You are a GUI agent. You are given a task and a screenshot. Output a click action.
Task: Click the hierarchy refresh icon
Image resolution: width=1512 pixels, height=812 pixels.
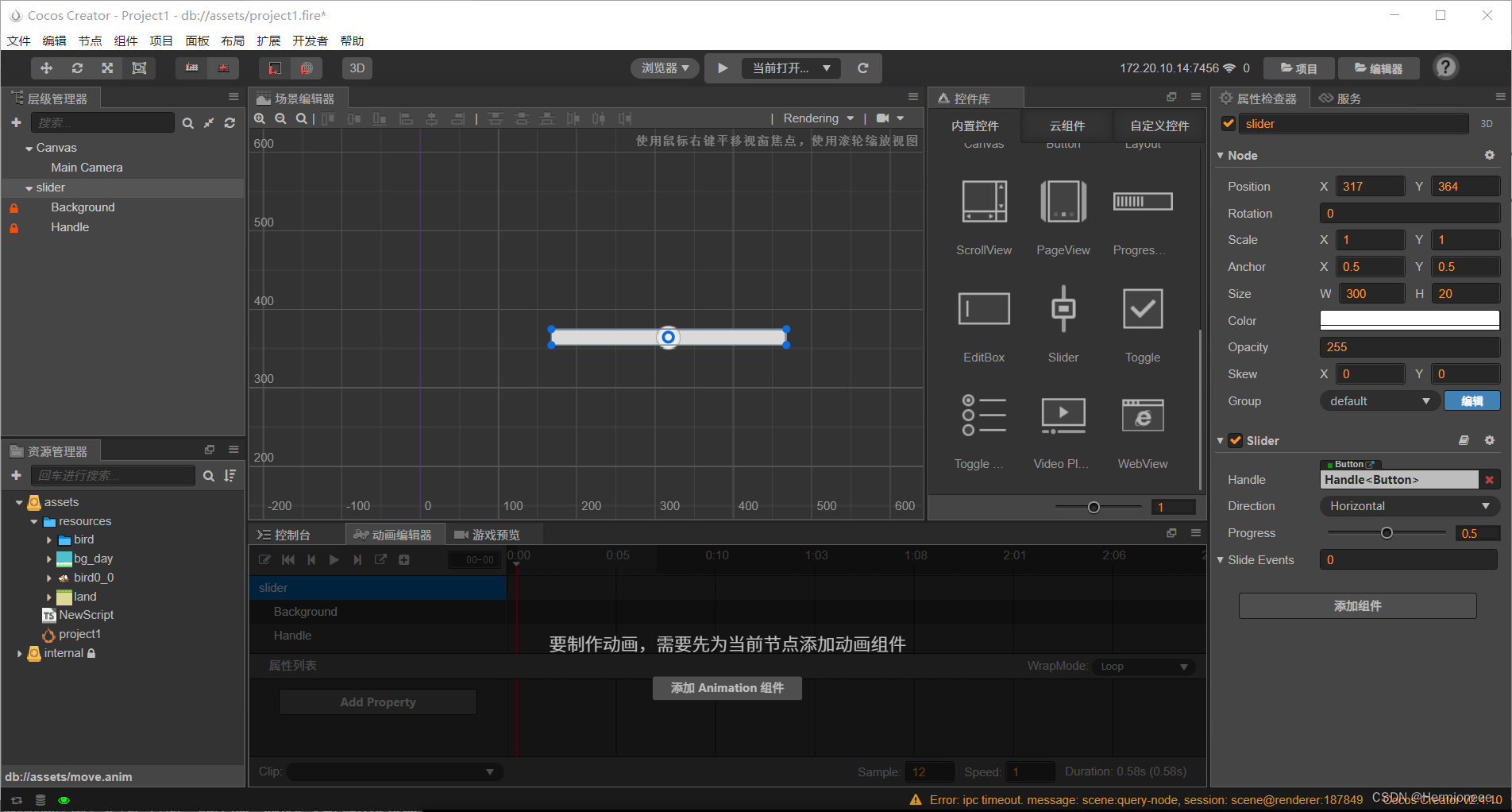(229, 122)
